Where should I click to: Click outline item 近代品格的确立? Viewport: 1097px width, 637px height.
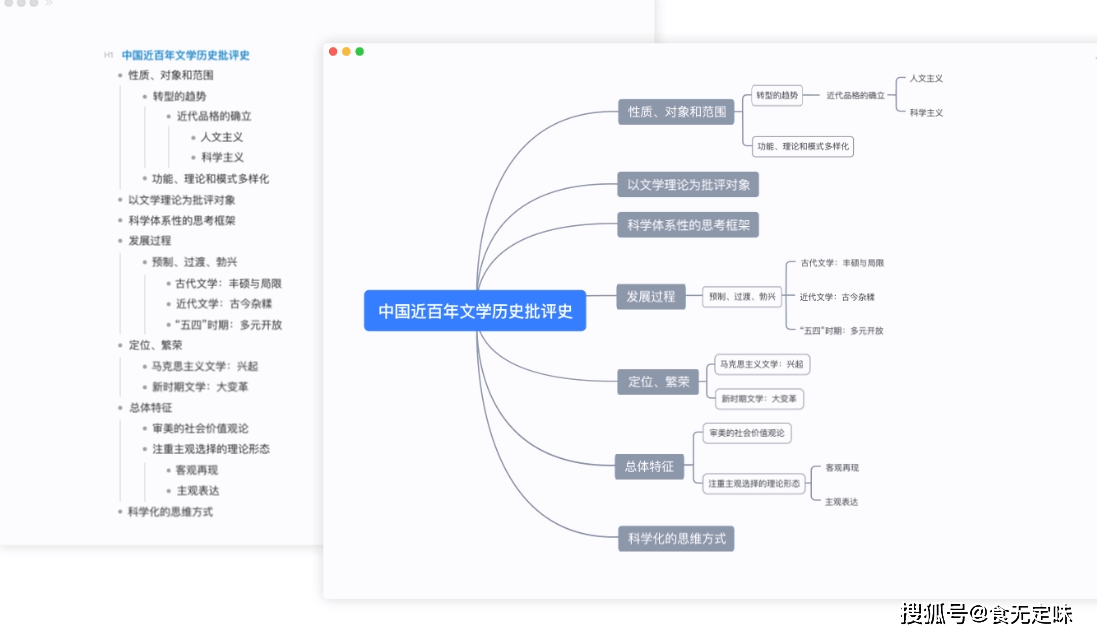tap(214, 117)
